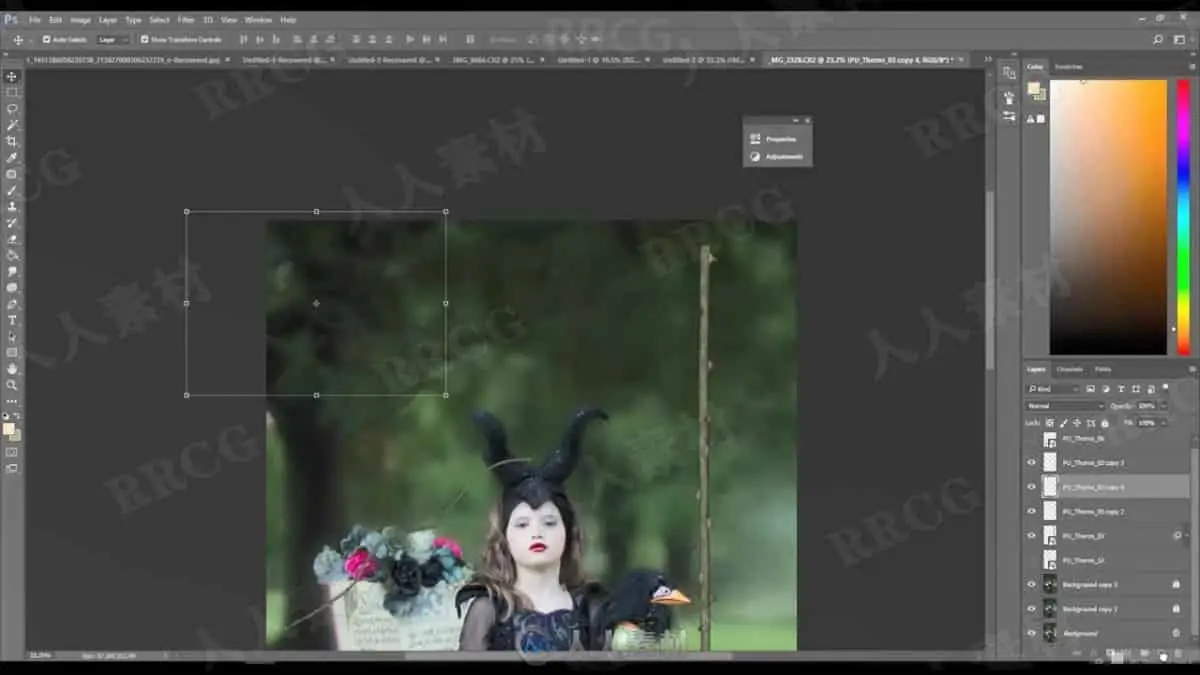Screen dimensions: 1200x675
Task: Switch to the Swatches tab
Action: coord(1068,66)
